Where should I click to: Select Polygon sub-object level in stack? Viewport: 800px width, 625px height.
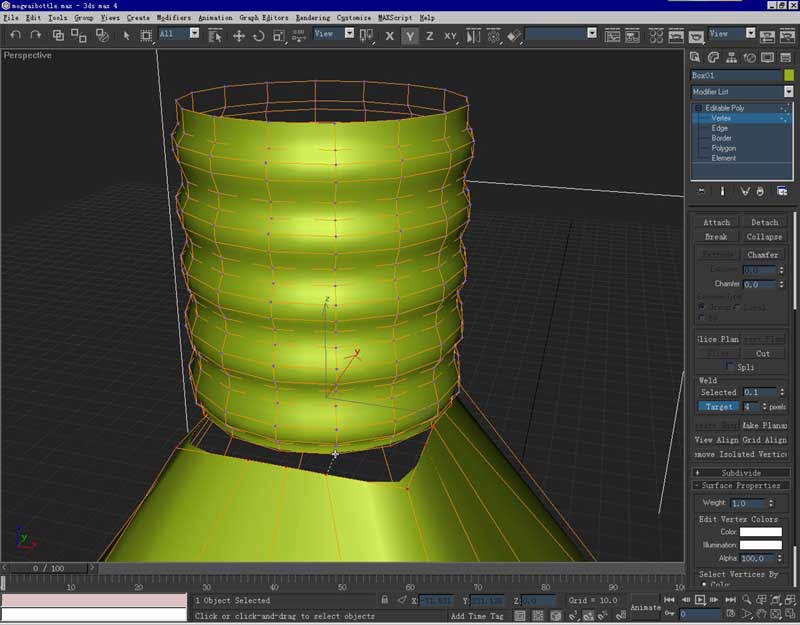723,148
